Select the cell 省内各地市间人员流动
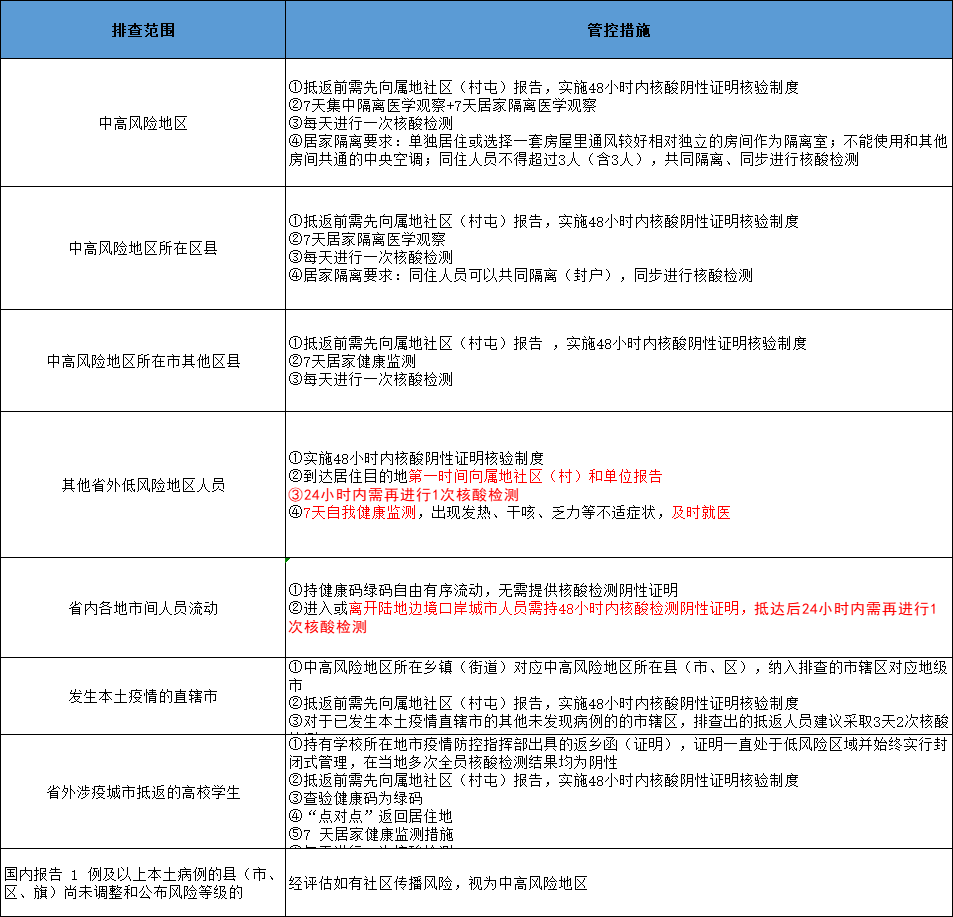The height and width of the screenshot is (917, 953). tap(143, 608)
